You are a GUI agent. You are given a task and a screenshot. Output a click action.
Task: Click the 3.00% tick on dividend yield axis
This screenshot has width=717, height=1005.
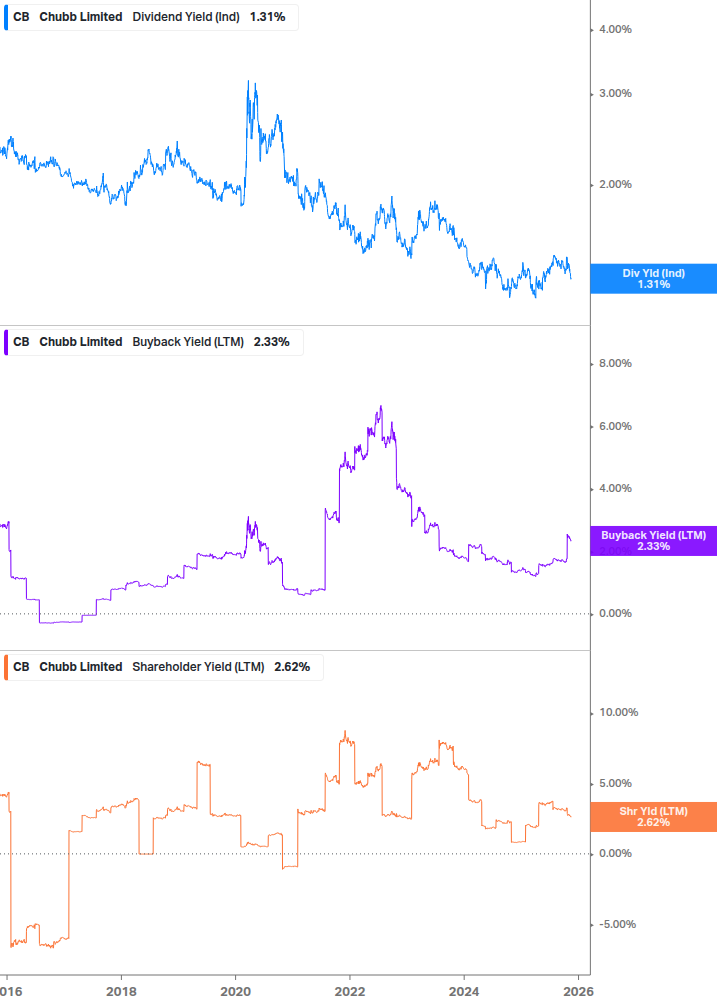pyautogui.click(x=615, y=94)
